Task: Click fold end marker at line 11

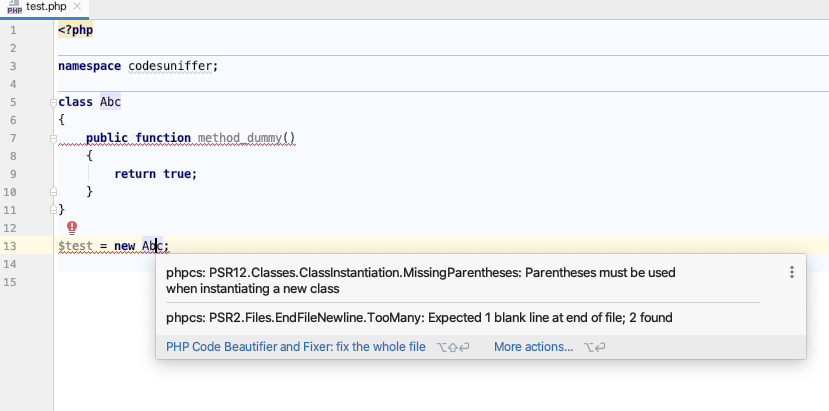Action: (53, 209)
